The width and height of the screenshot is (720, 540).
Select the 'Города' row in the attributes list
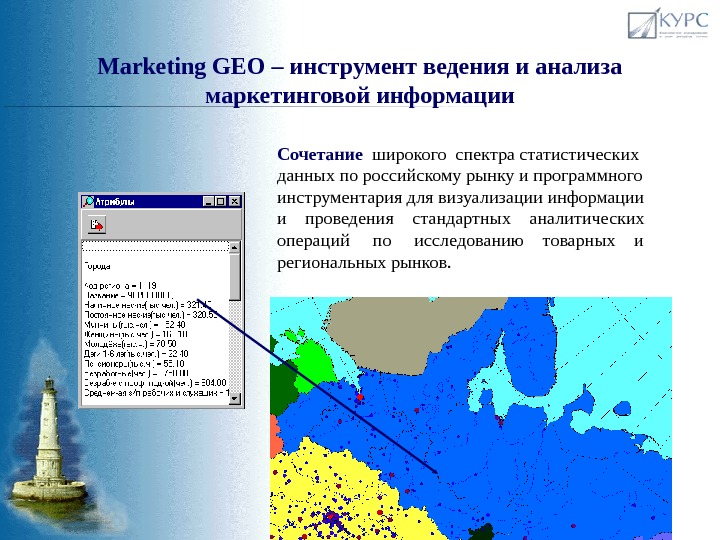click(97, 266)
